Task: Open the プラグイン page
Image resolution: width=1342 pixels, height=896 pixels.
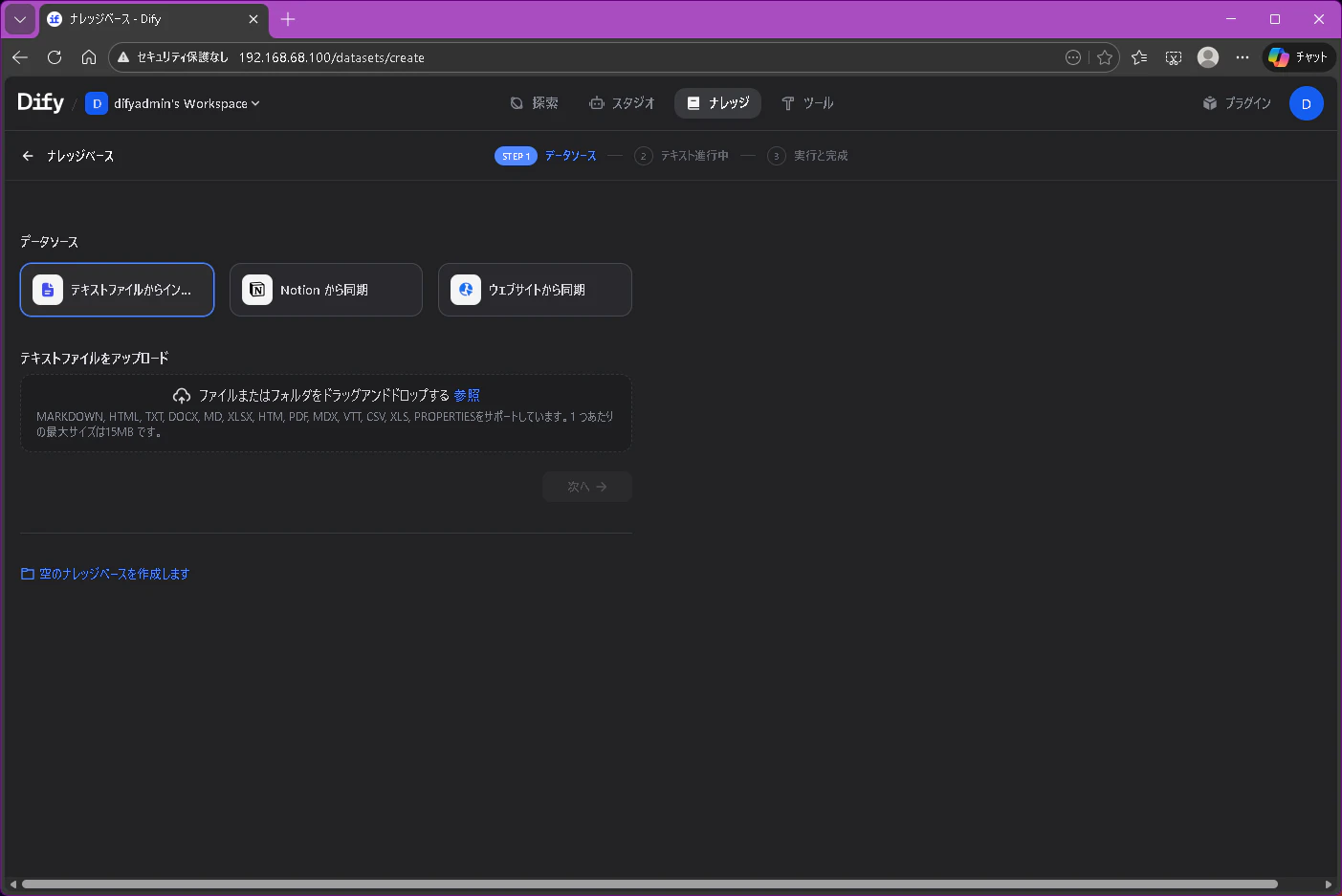Action: tap(1237, 103)
